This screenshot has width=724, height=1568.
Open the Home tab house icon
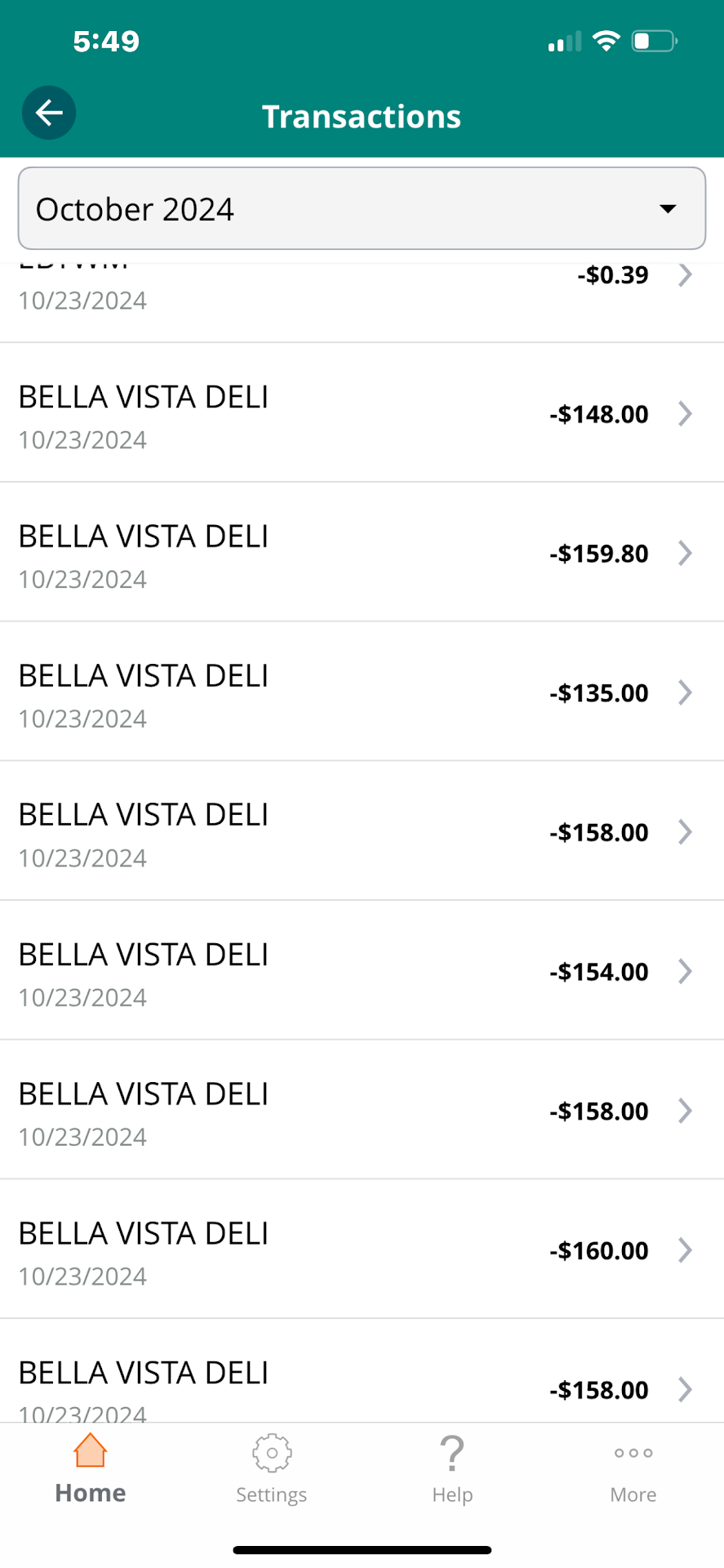tap(90, 1451)
